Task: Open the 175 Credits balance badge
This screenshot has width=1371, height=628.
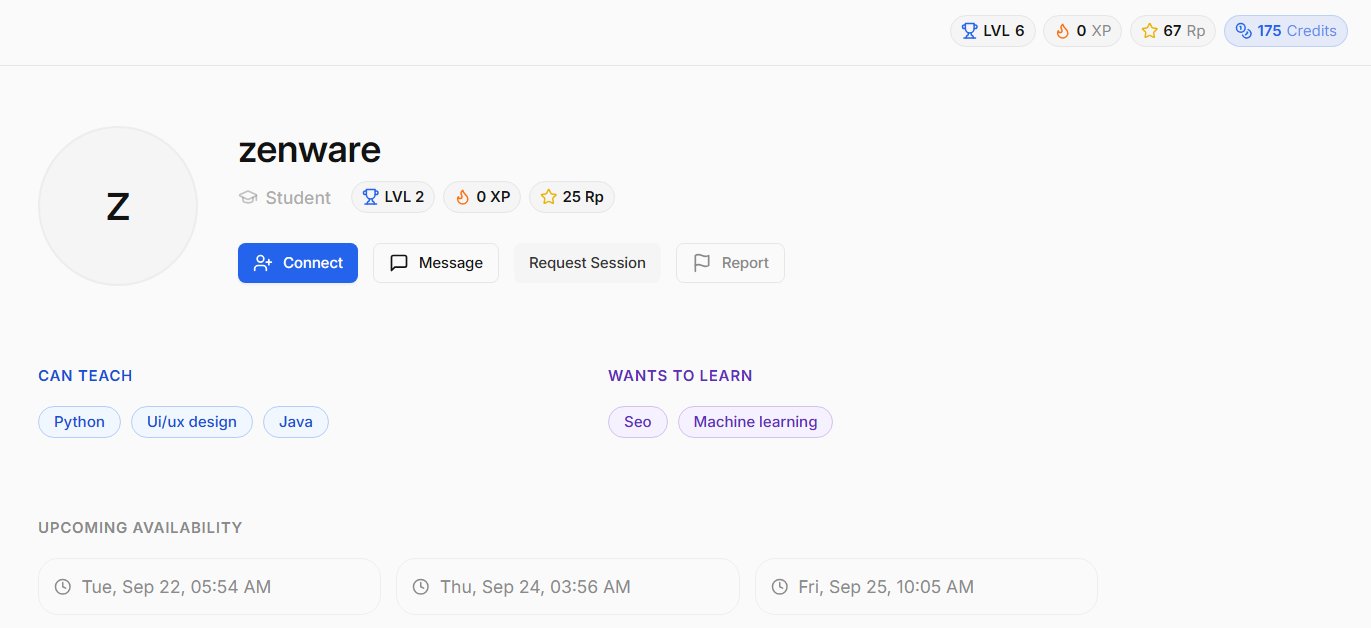Action: (x=1285, y=31)
